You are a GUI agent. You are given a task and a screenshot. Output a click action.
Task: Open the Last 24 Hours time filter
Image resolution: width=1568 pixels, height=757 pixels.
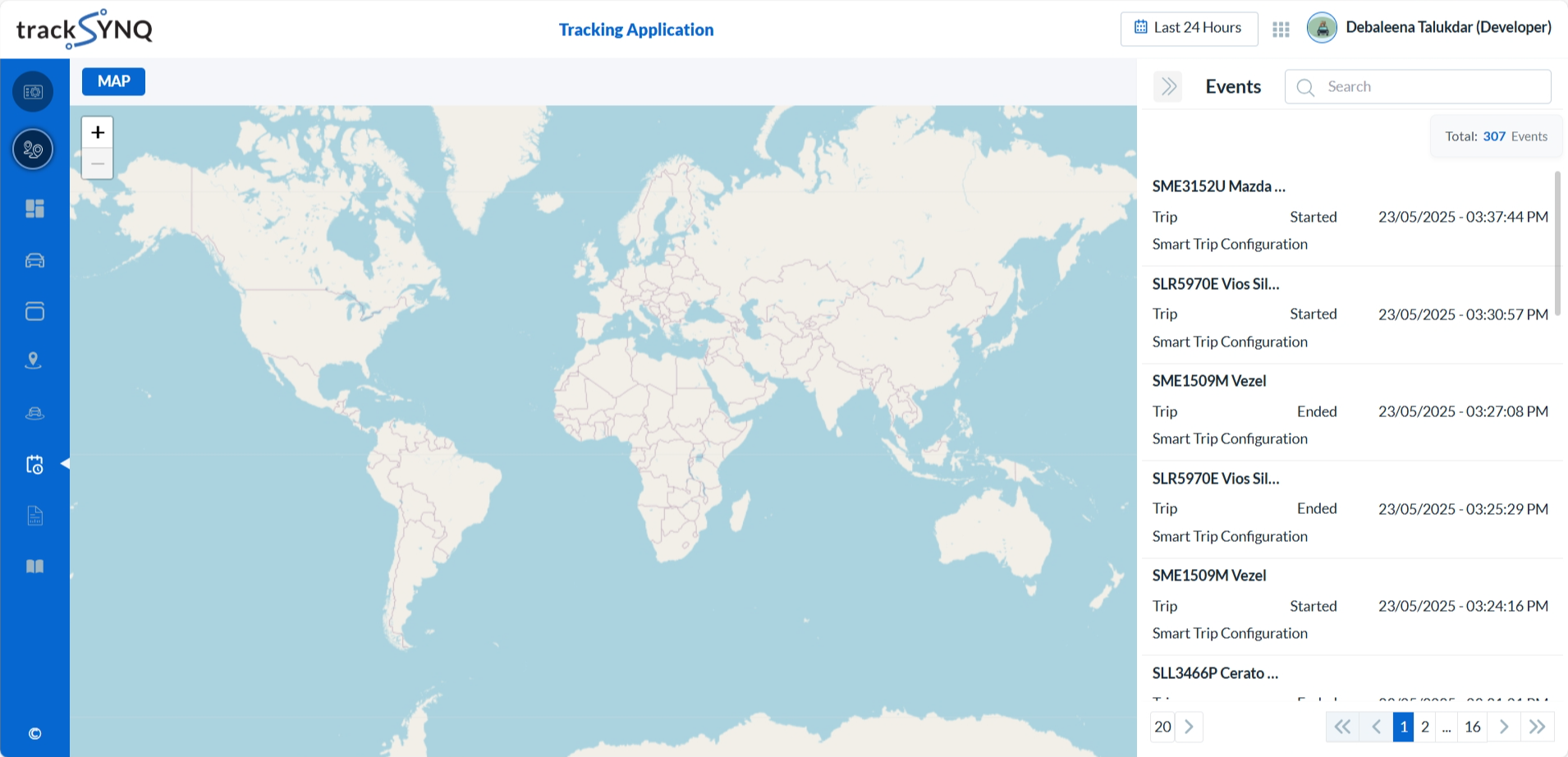(x=1188, y=28)
